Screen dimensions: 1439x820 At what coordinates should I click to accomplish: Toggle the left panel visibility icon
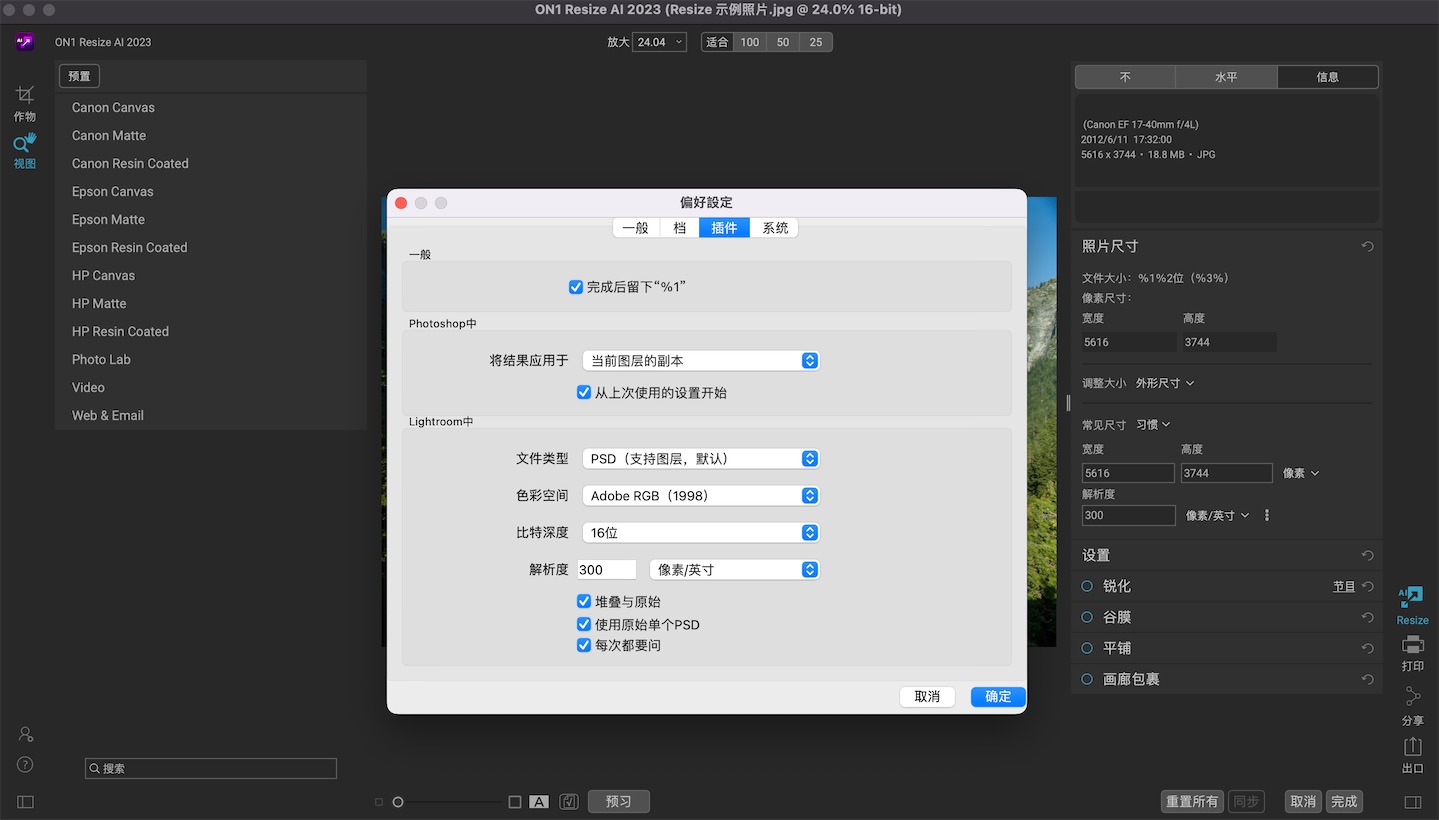click(x=25, y=802)
